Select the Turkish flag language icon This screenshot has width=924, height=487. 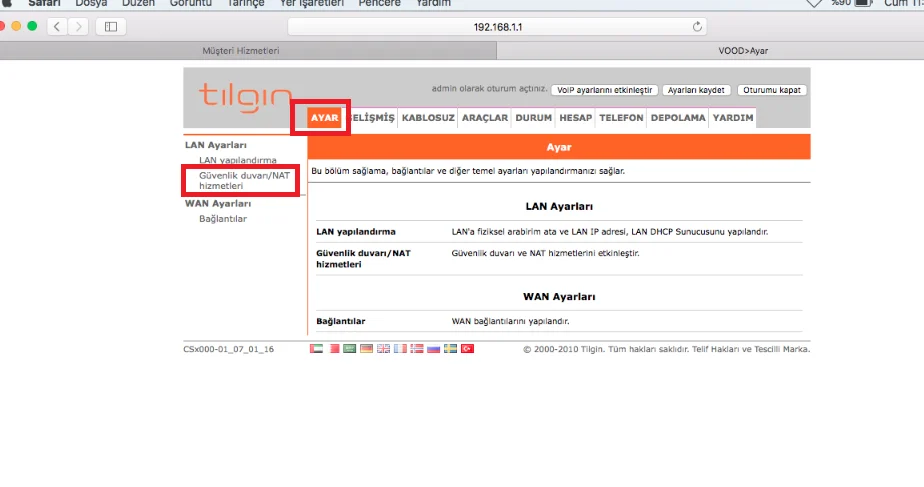pyautogui.click(x=467, y=349)
